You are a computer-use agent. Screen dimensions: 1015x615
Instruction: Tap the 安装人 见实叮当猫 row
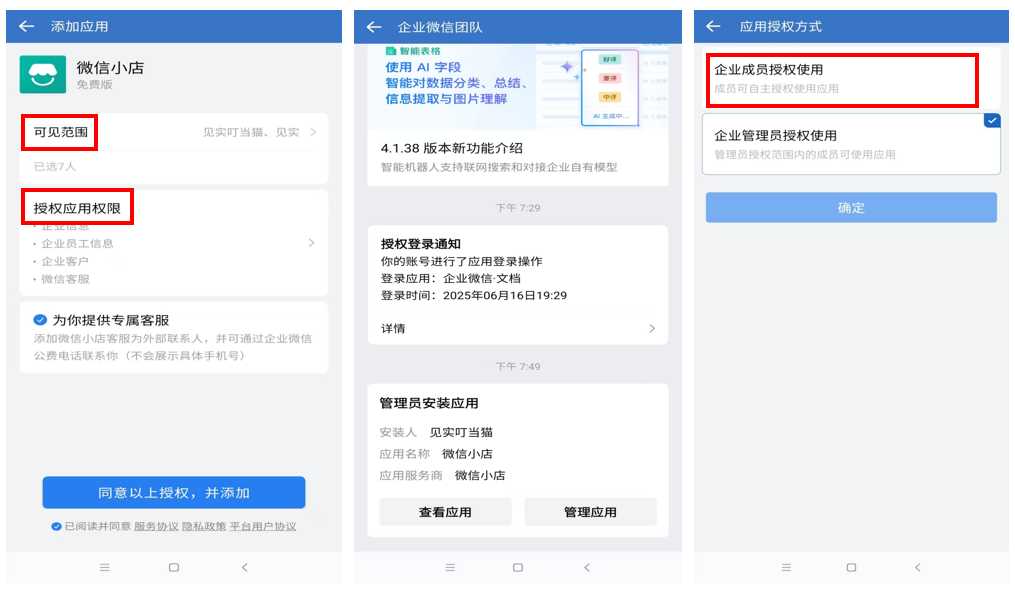pos(436,432)
